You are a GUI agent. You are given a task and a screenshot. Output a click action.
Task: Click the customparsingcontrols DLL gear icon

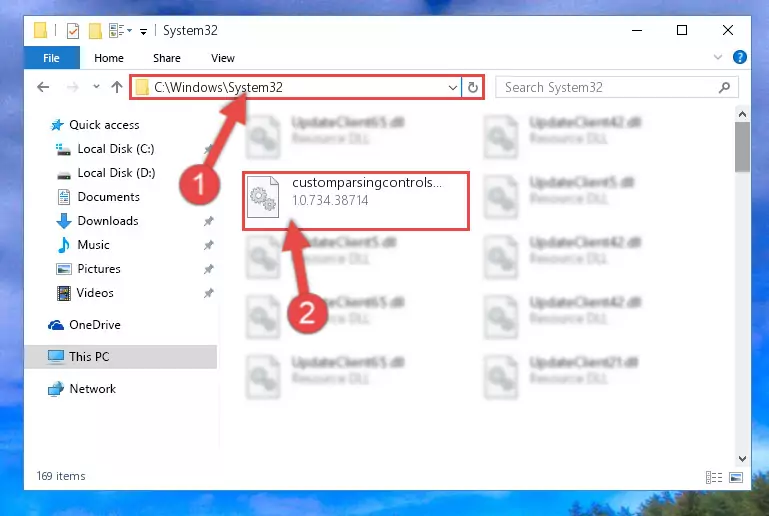coord(263,197)
